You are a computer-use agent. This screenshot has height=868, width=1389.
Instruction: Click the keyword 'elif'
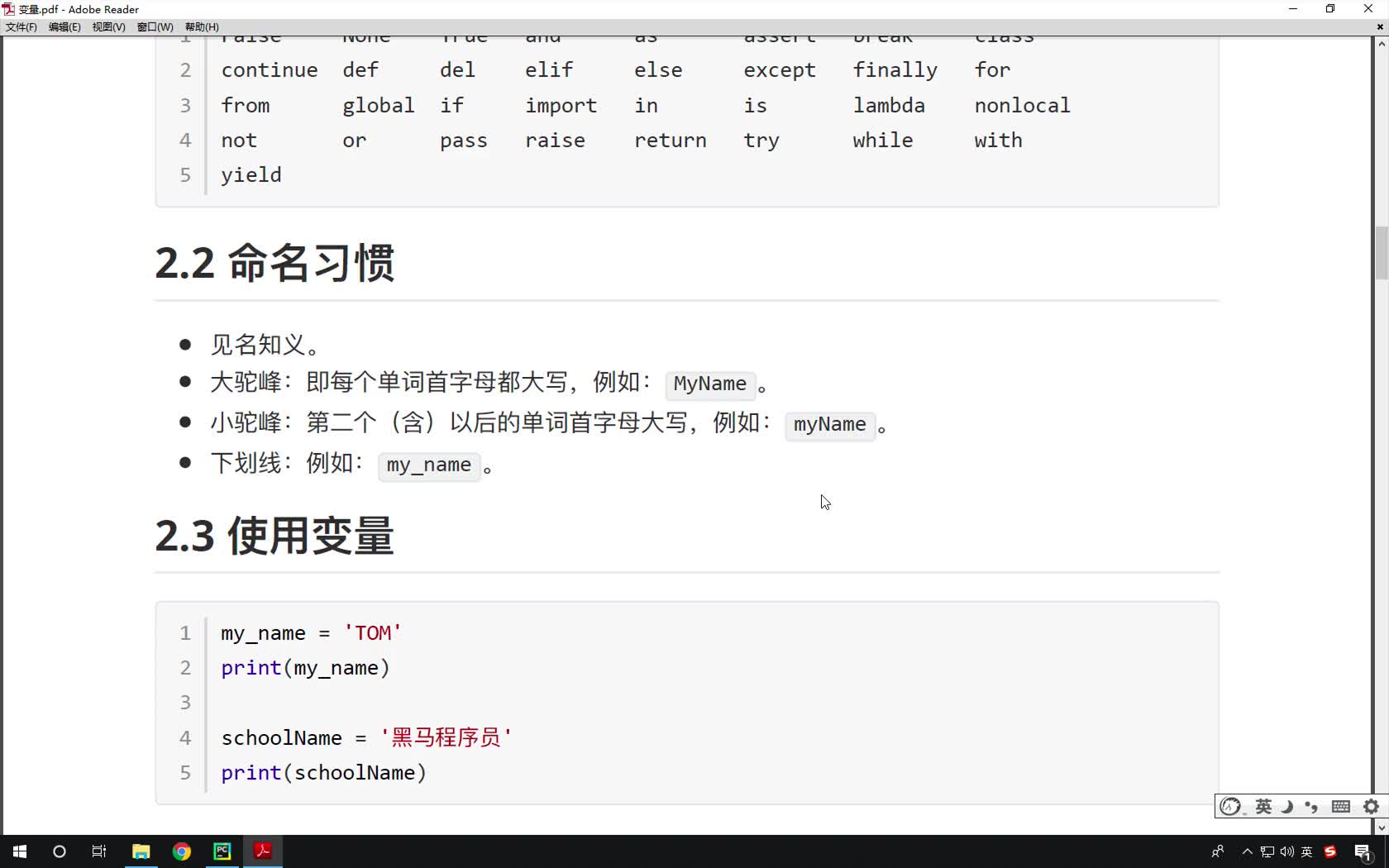(x=549, y=70)
